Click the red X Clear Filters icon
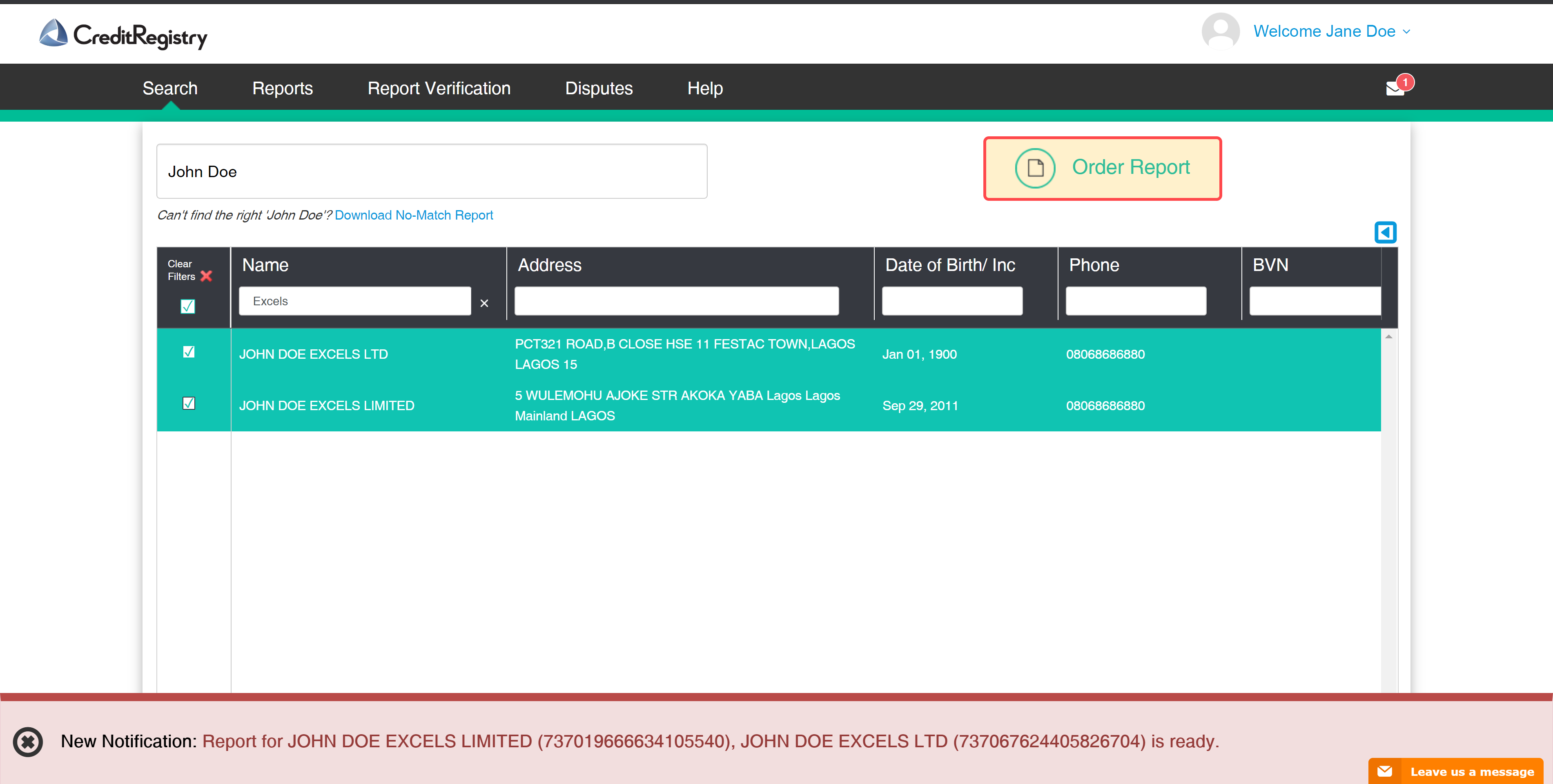This screenshot has width=1553, height=784. click(206, 276)
